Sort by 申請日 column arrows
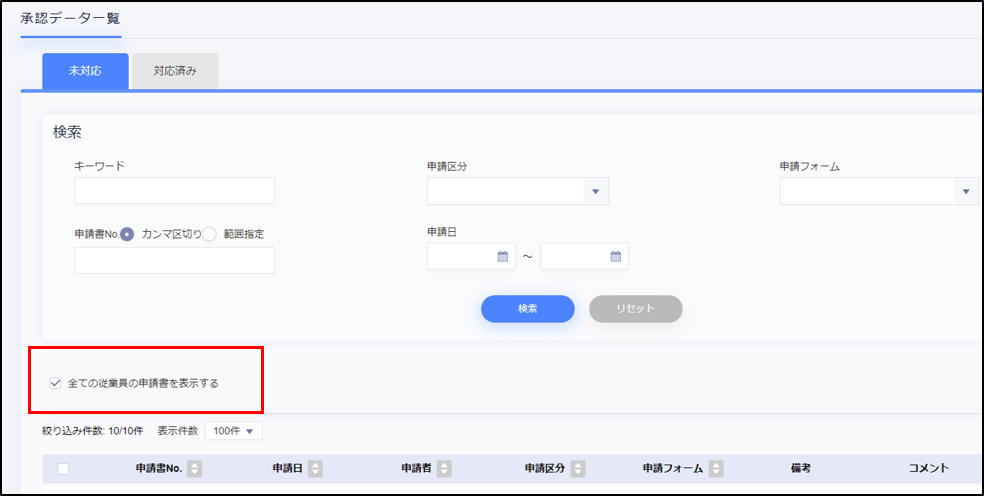 click(x=315, y=468)
